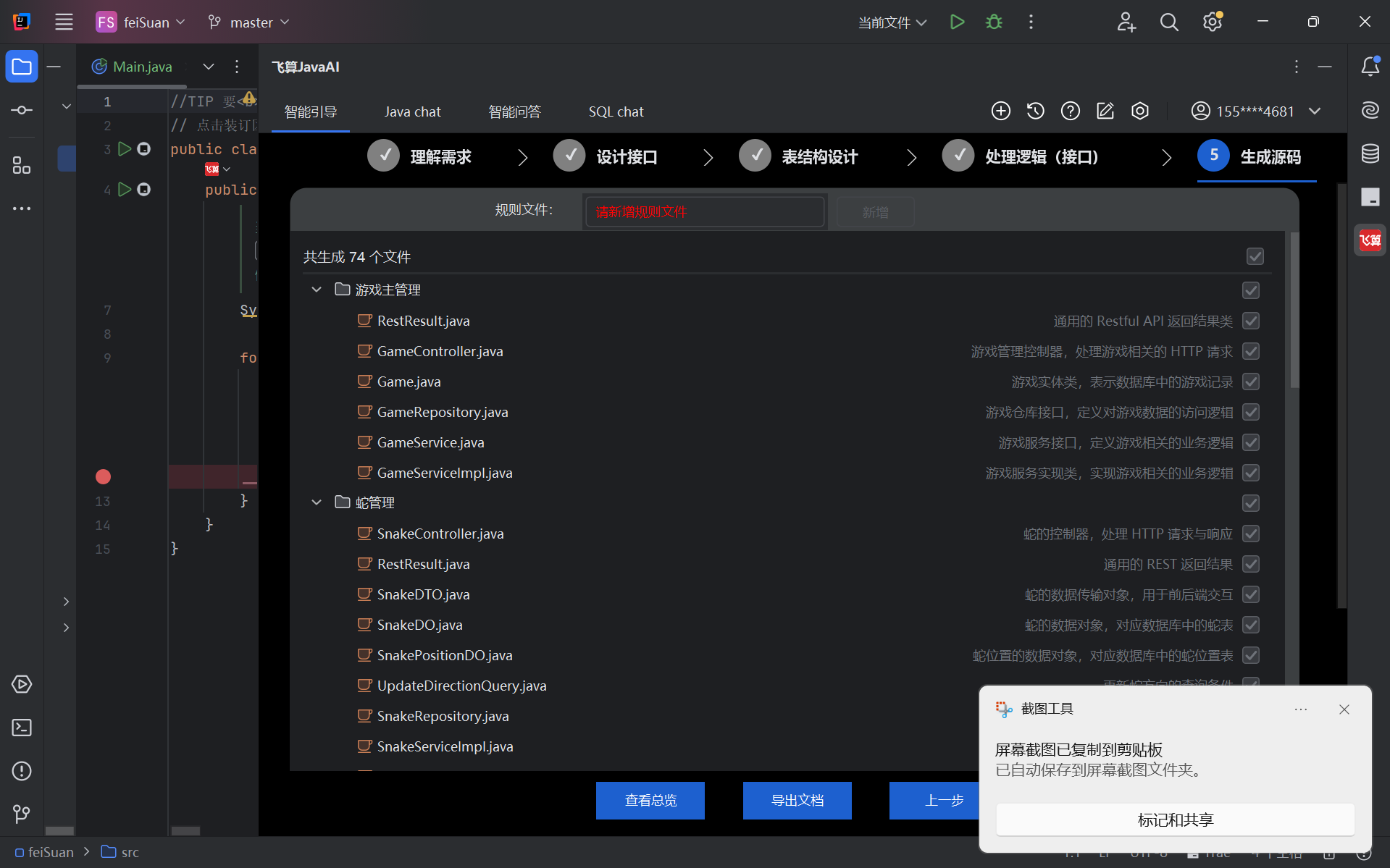
Task: Uncheck GameController.java file
Action: click(x=1251, y=351)
